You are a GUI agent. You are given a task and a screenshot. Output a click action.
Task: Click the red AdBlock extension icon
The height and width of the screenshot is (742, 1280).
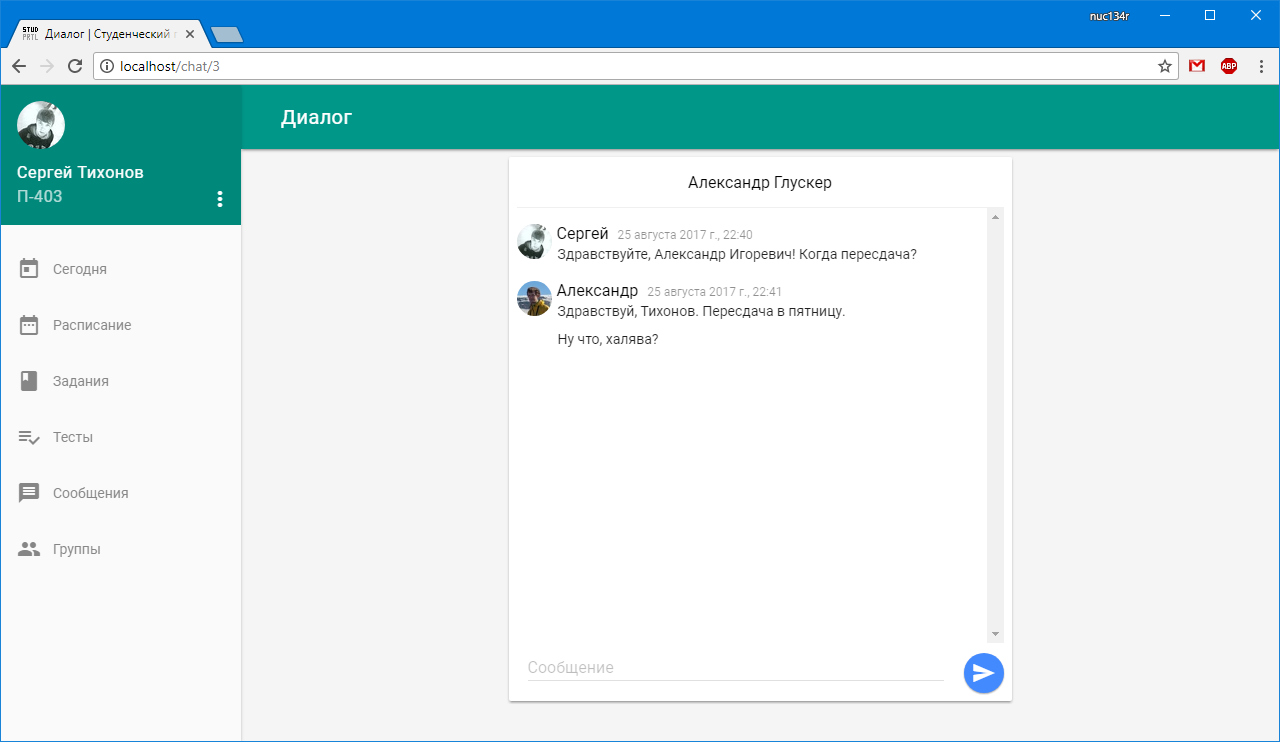[1228, 66]
